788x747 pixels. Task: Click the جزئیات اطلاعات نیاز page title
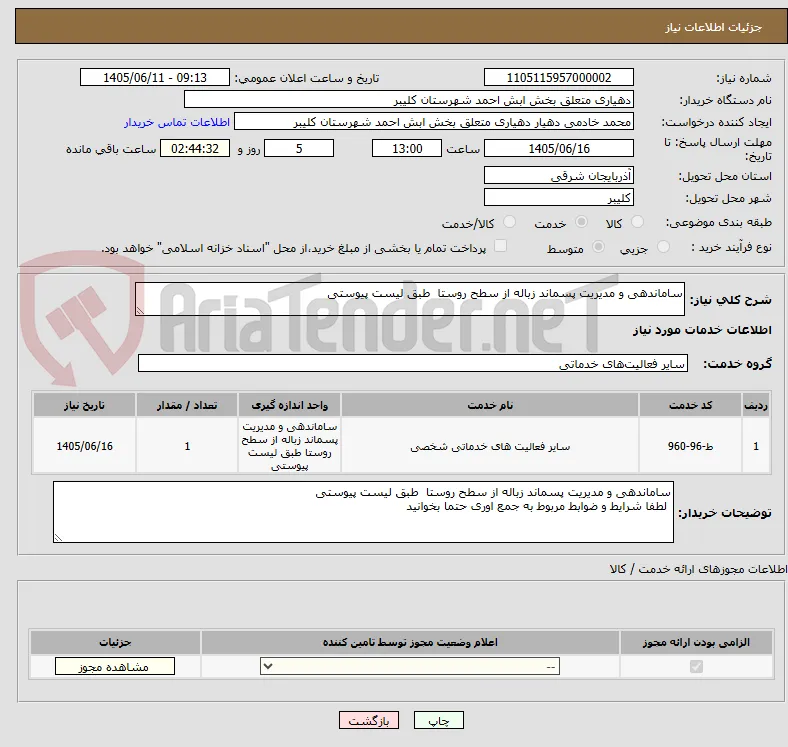click(x=714, y=27)
